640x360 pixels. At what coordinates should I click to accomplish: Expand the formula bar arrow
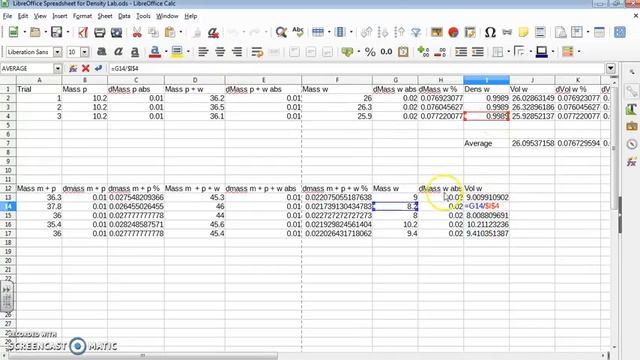click(611, 69)
